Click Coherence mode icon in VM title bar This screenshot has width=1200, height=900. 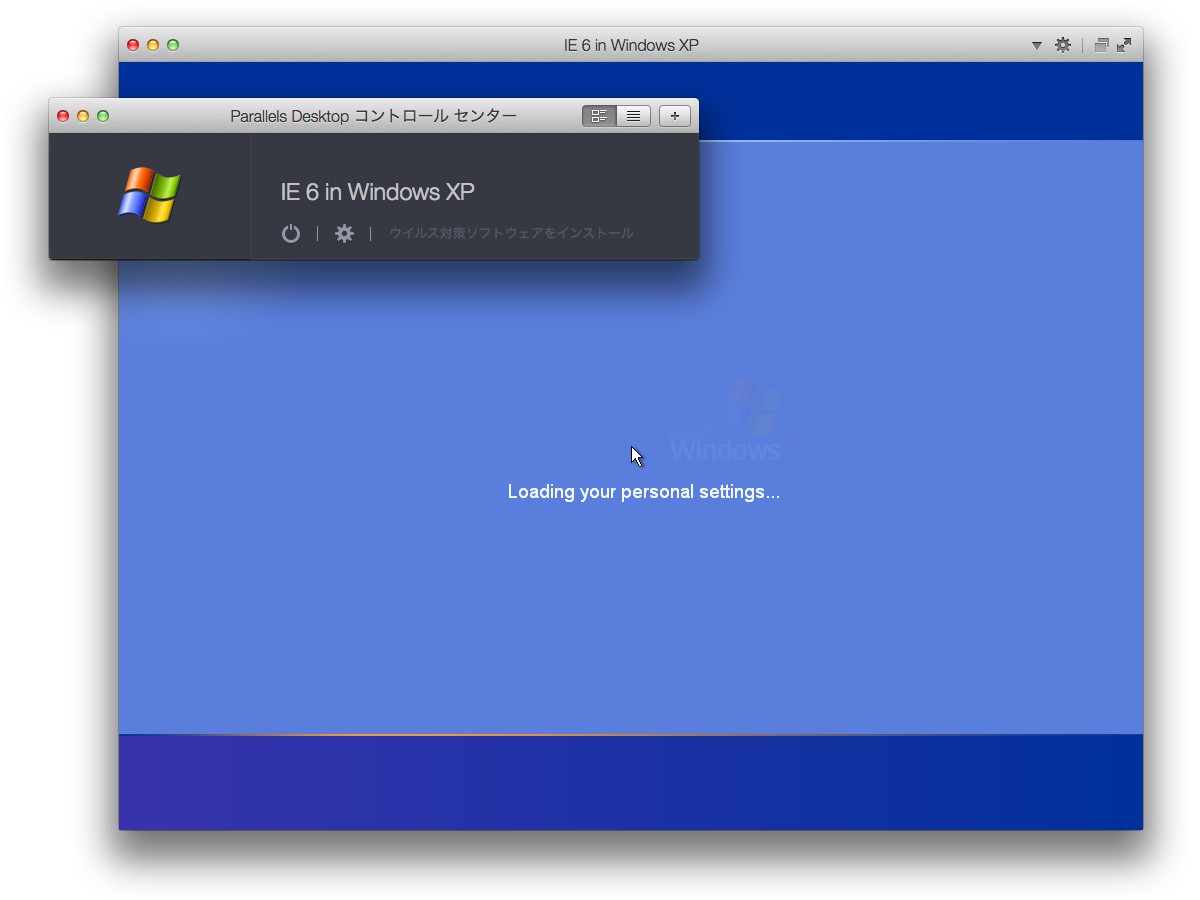click(x=1101, y=45)
